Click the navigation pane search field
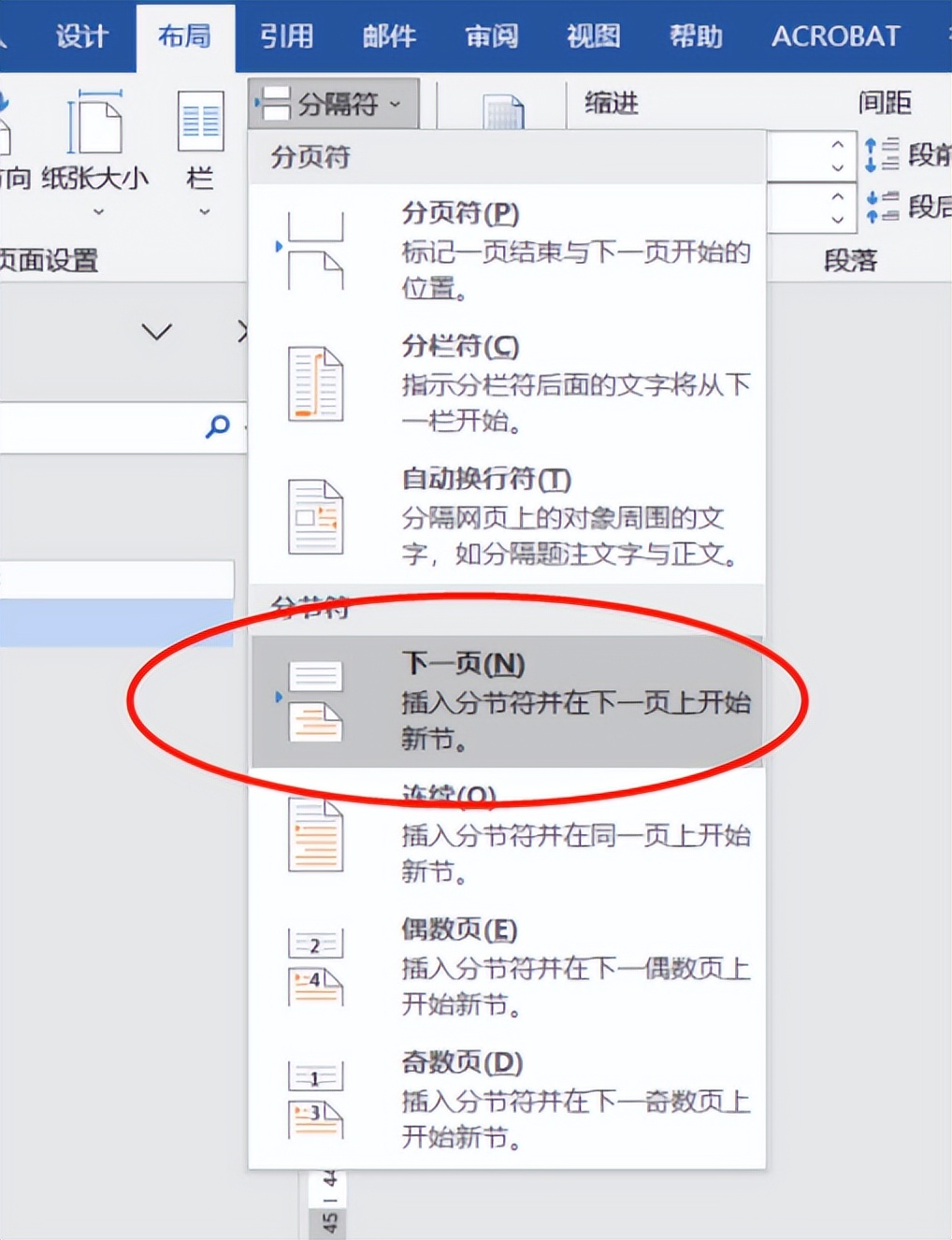 (122, 427)
